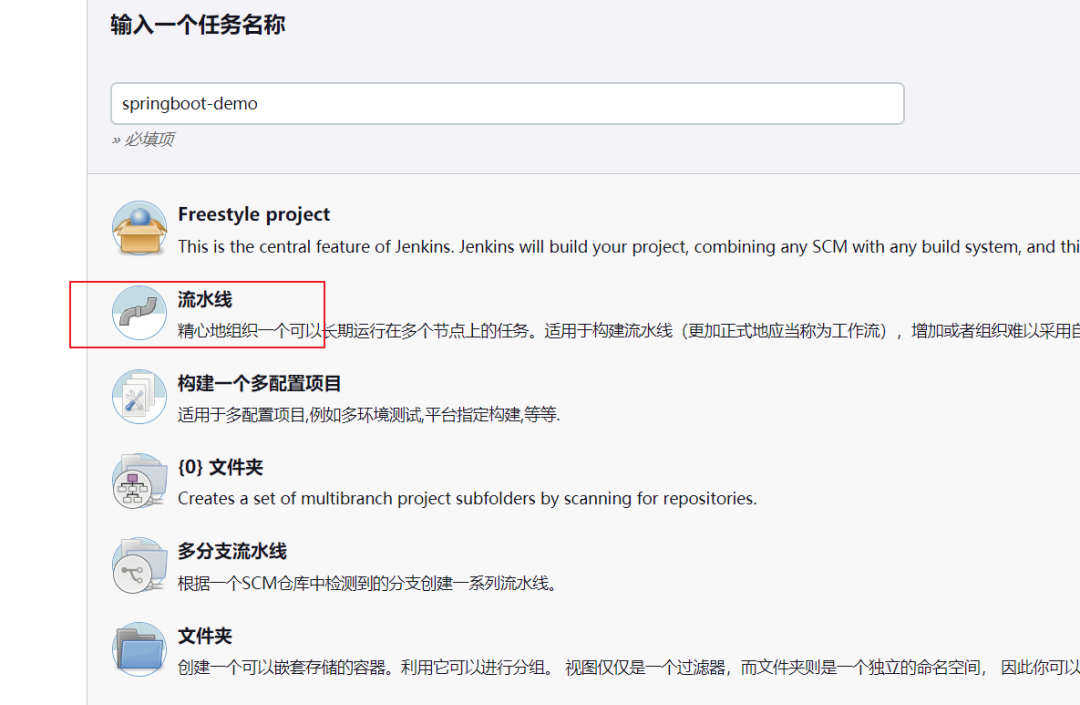1080x705 pixels.
Task: Pick the 文件夹 title at the bottom
Action: pyautogui.click(x=205, y=635)
